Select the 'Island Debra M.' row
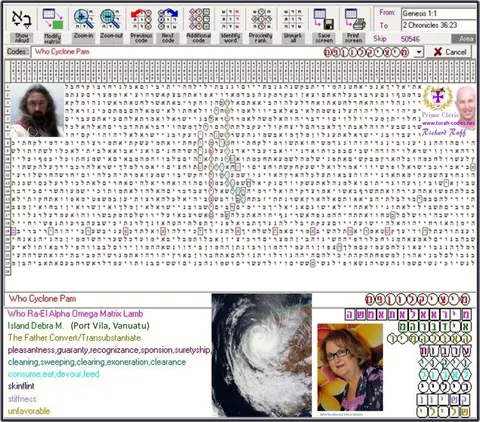480x422 pixels. pos(35,326)
